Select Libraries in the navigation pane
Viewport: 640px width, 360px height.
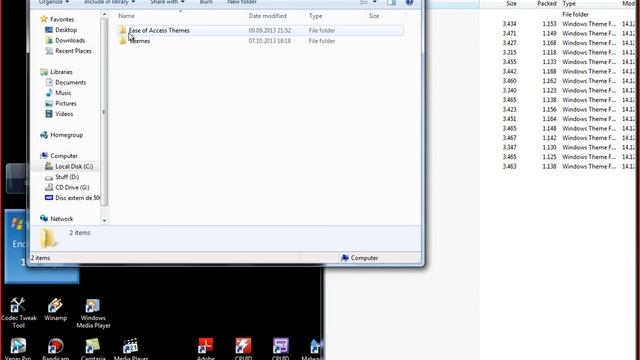(61, 72)
